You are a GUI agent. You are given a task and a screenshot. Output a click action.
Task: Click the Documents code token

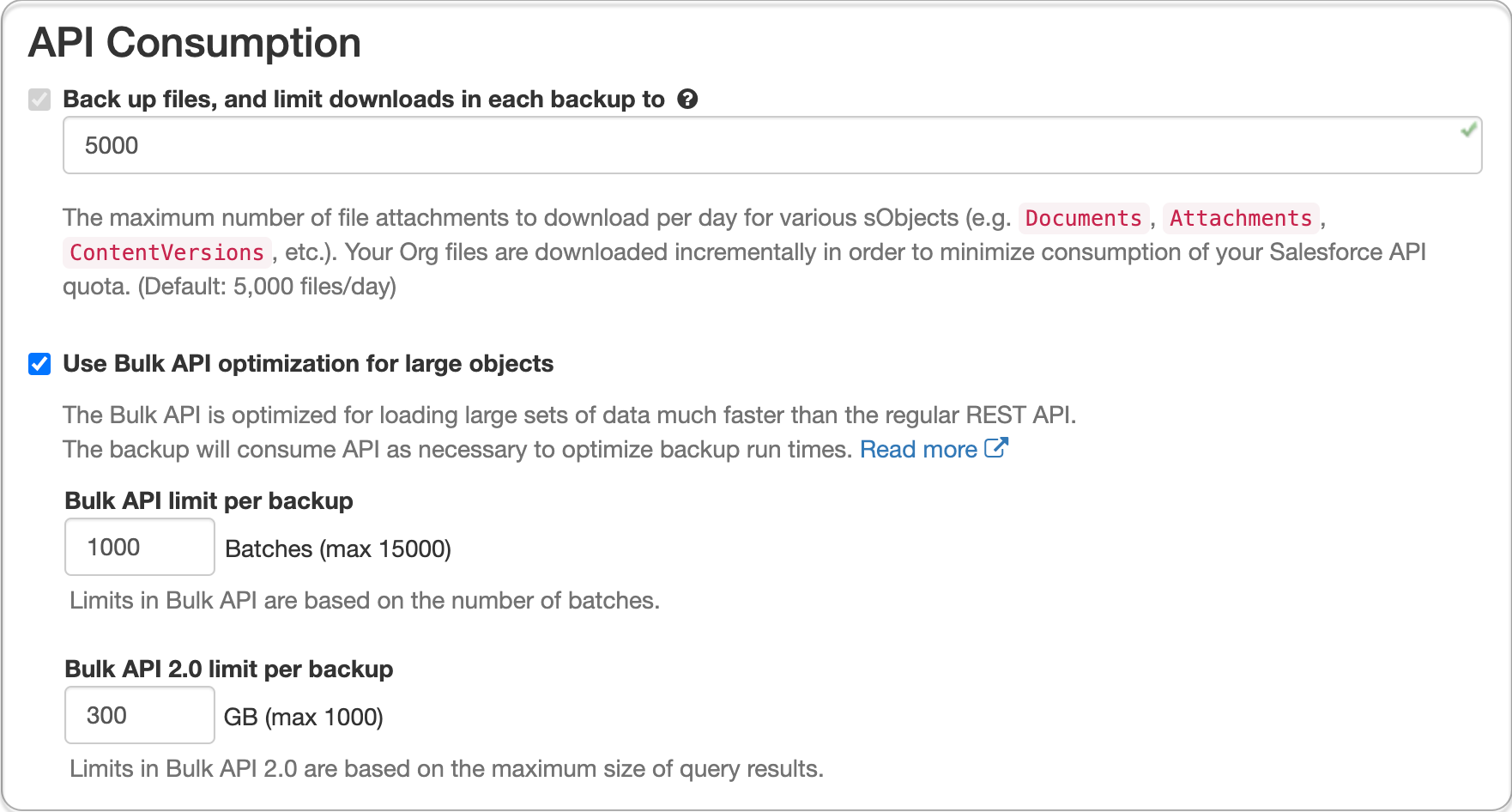tap(1084, 219)
